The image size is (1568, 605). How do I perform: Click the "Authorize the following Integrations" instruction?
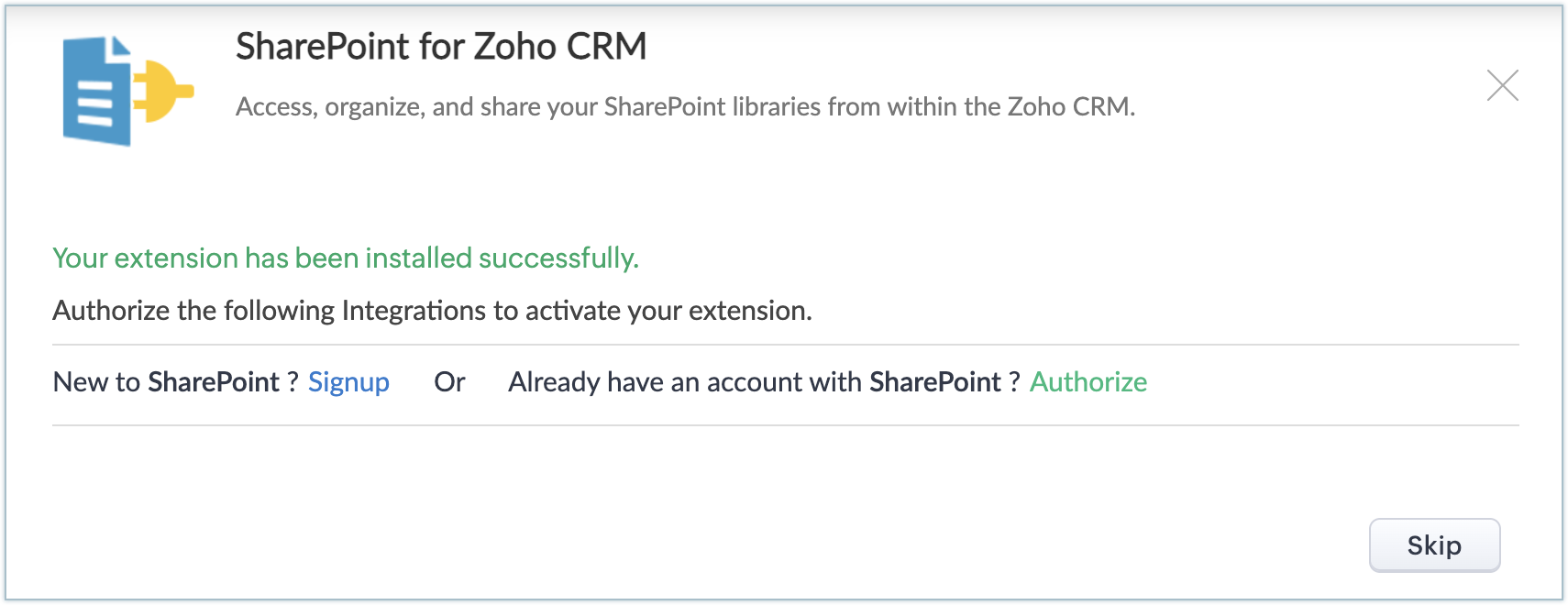click(432, 311)
